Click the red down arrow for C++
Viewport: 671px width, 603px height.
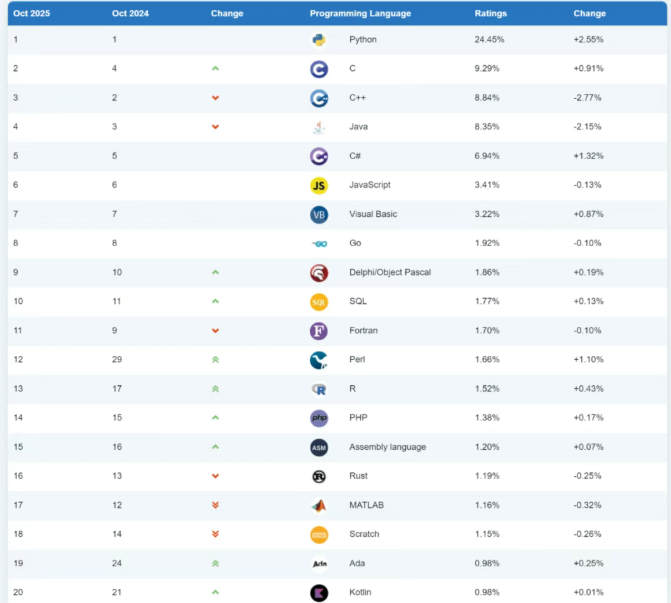coord(215,98)
